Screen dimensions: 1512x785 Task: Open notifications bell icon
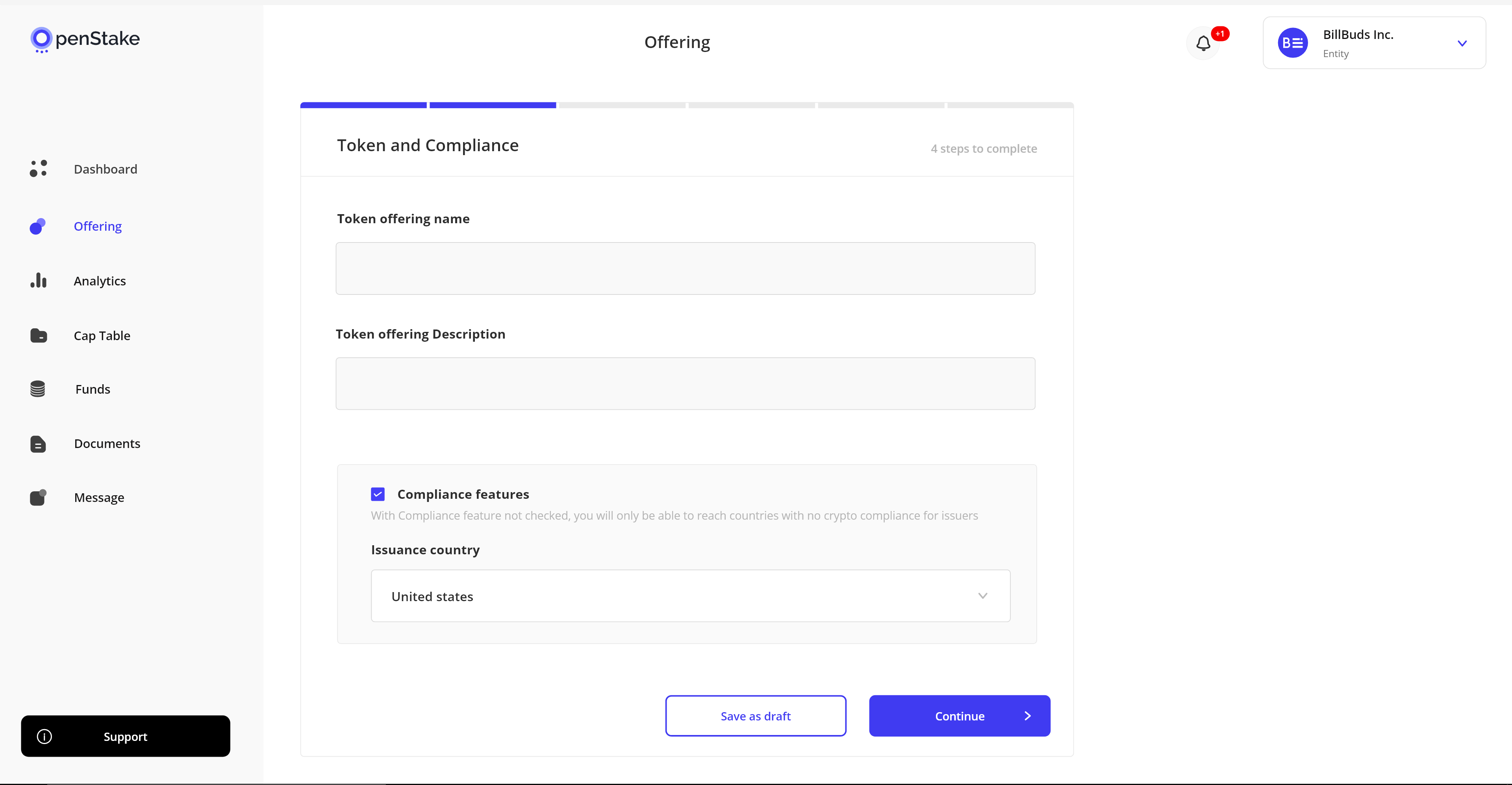tap(1203, 43)
